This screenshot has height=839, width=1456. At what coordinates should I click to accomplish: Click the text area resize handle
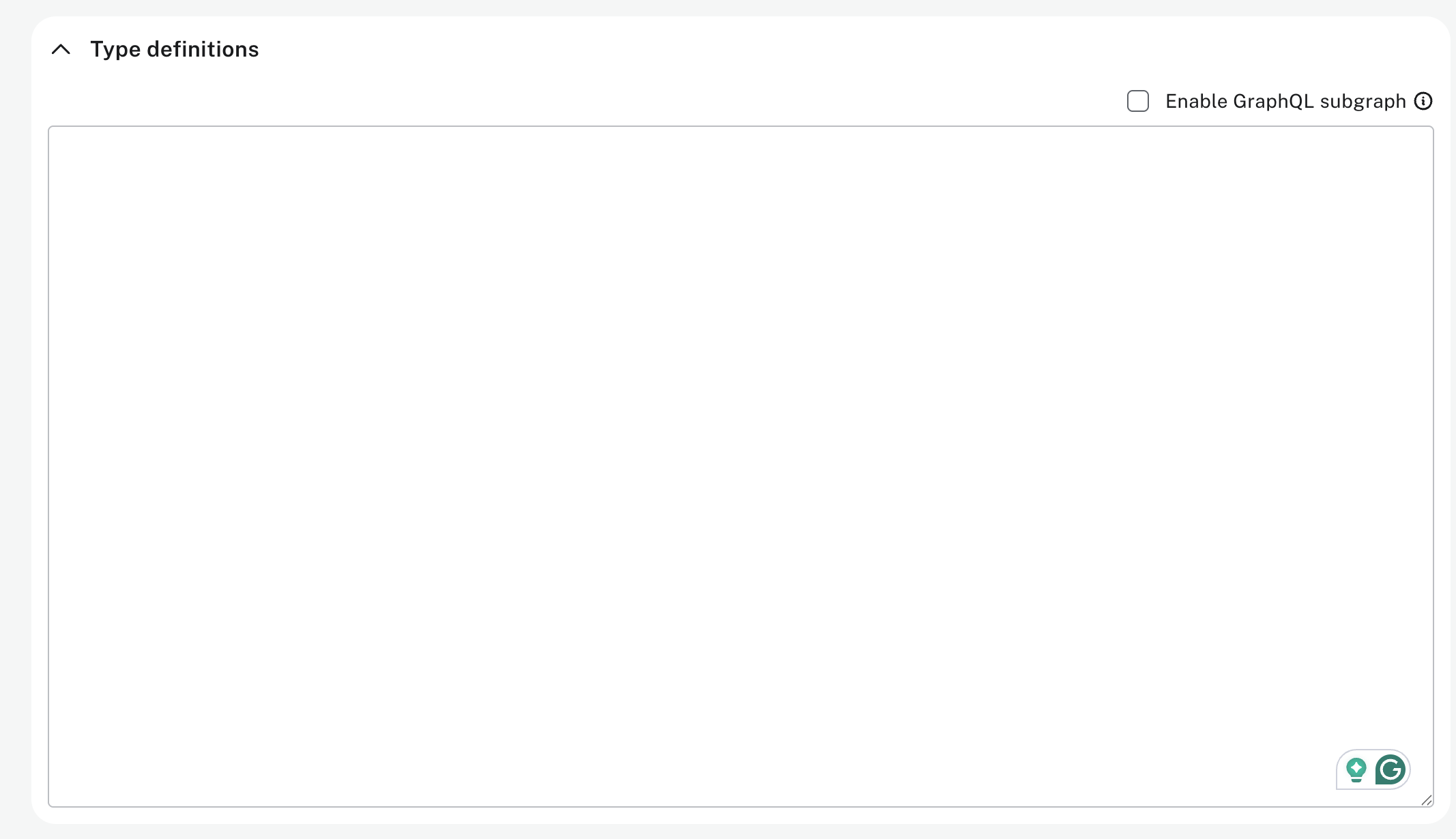click(x=1427, y=800)
